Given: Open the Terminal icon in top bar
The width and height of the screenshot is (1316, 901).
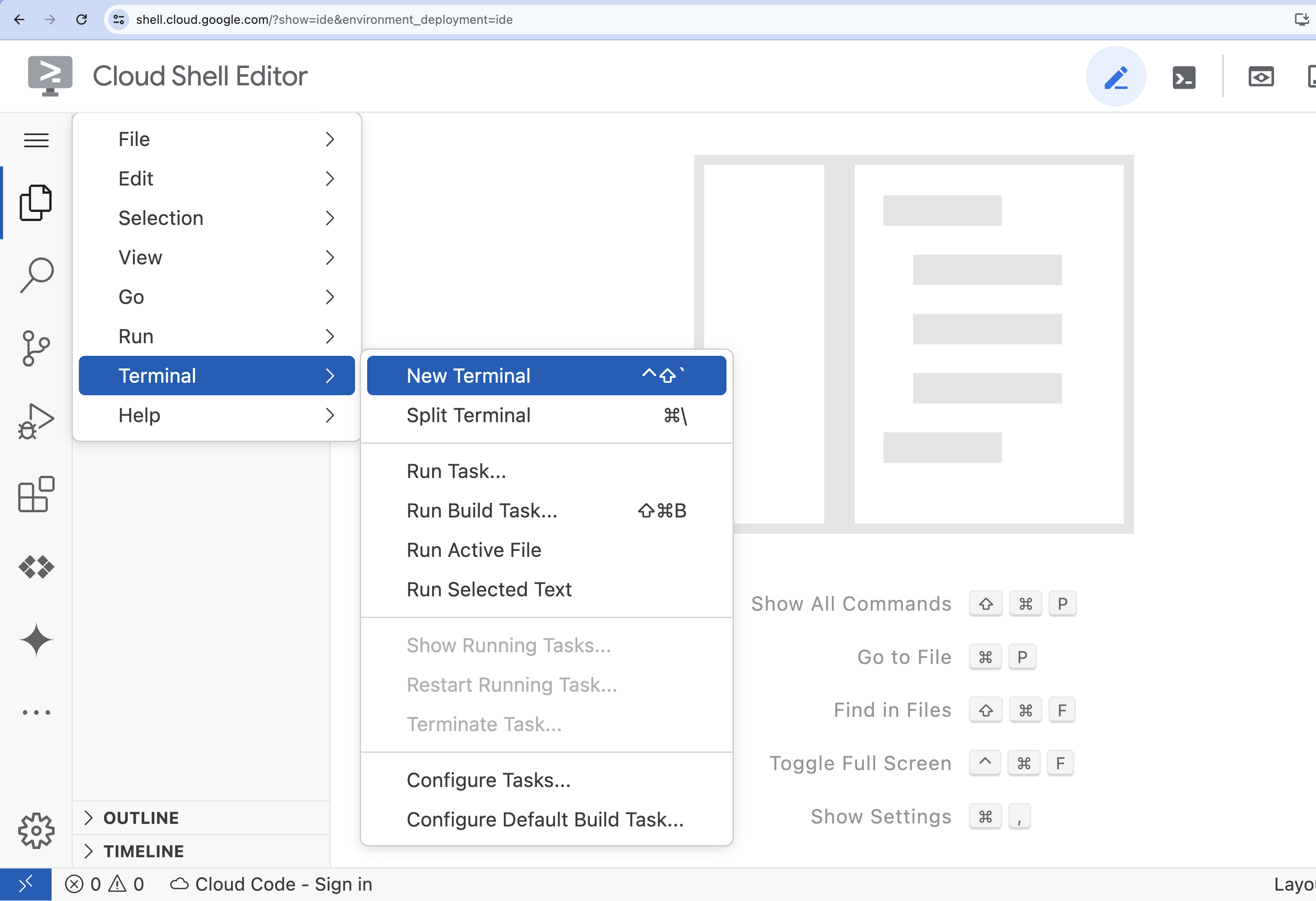Looking at the screenshot, I should [x=1184, y=78].
